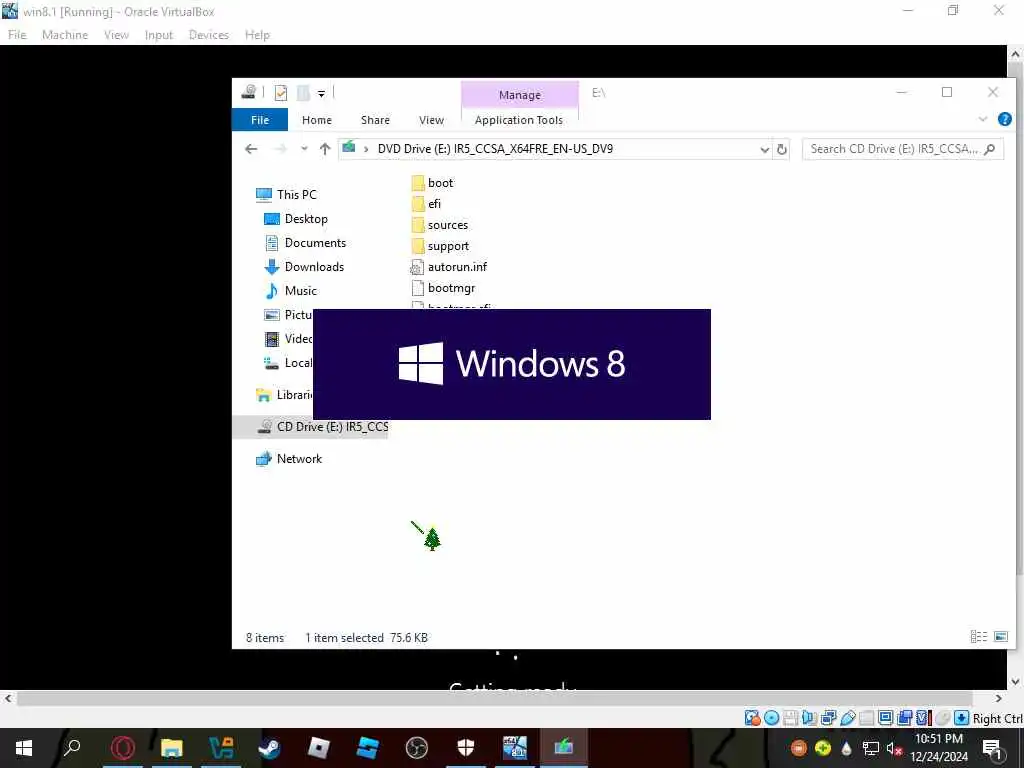Open the VirtualBox Devices menu
The height and width of the screenshot is (768, 1024).
point(209,35)
